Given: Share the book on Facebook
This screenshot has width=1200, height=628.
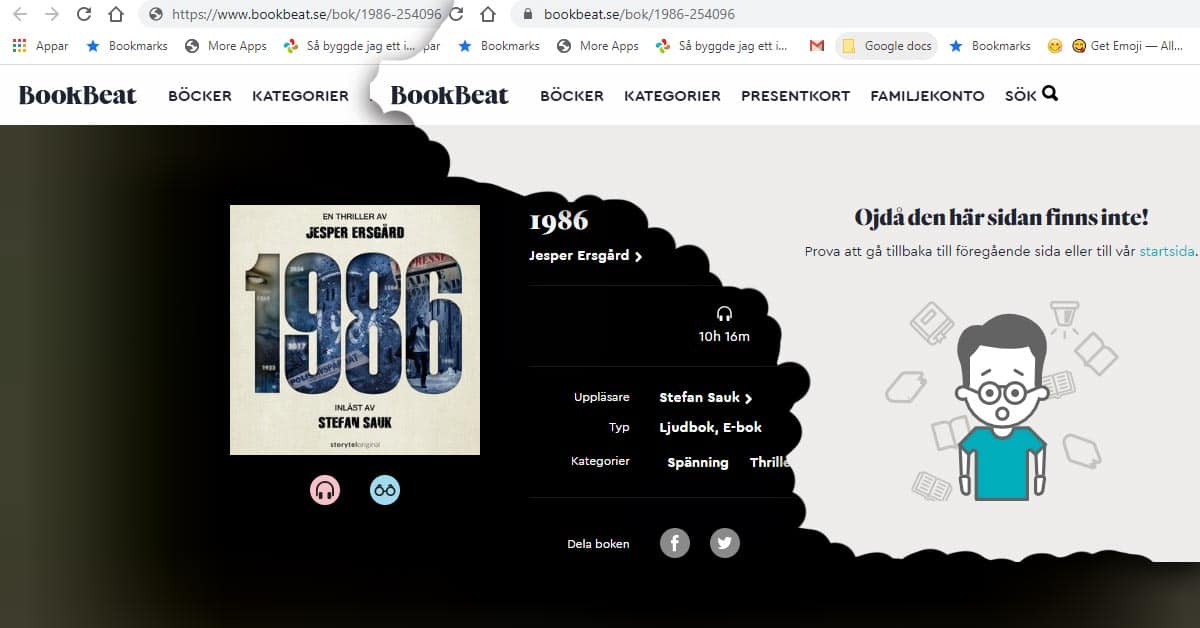Looking at the screenshot, I should click(x=675, y=543).
